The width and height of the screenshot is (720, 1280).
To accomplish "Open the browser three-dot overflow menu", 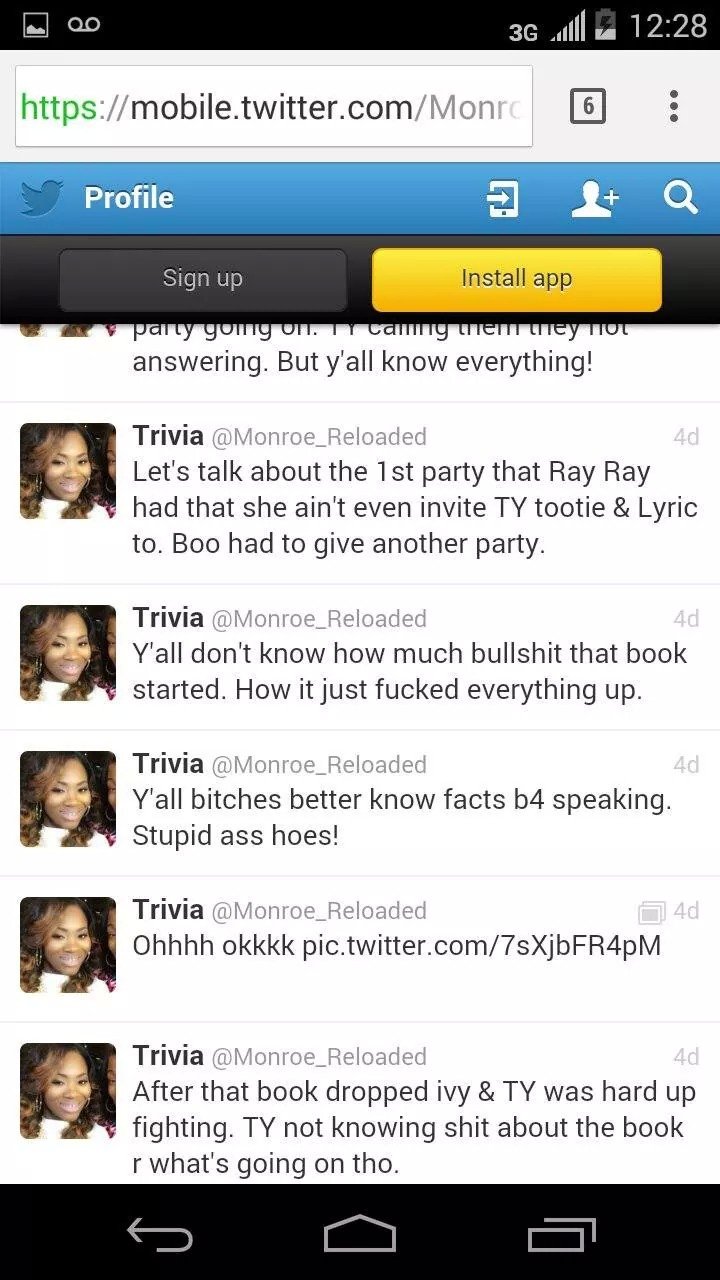I will click(674, 105).
